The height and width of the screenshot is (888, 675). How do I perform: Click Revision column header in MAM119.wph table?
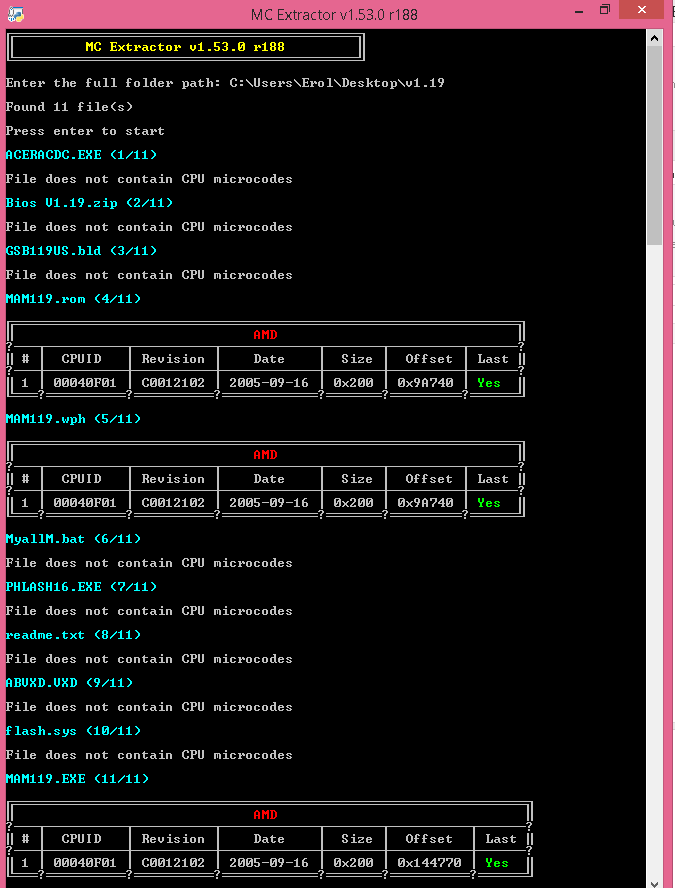(173, 479)
